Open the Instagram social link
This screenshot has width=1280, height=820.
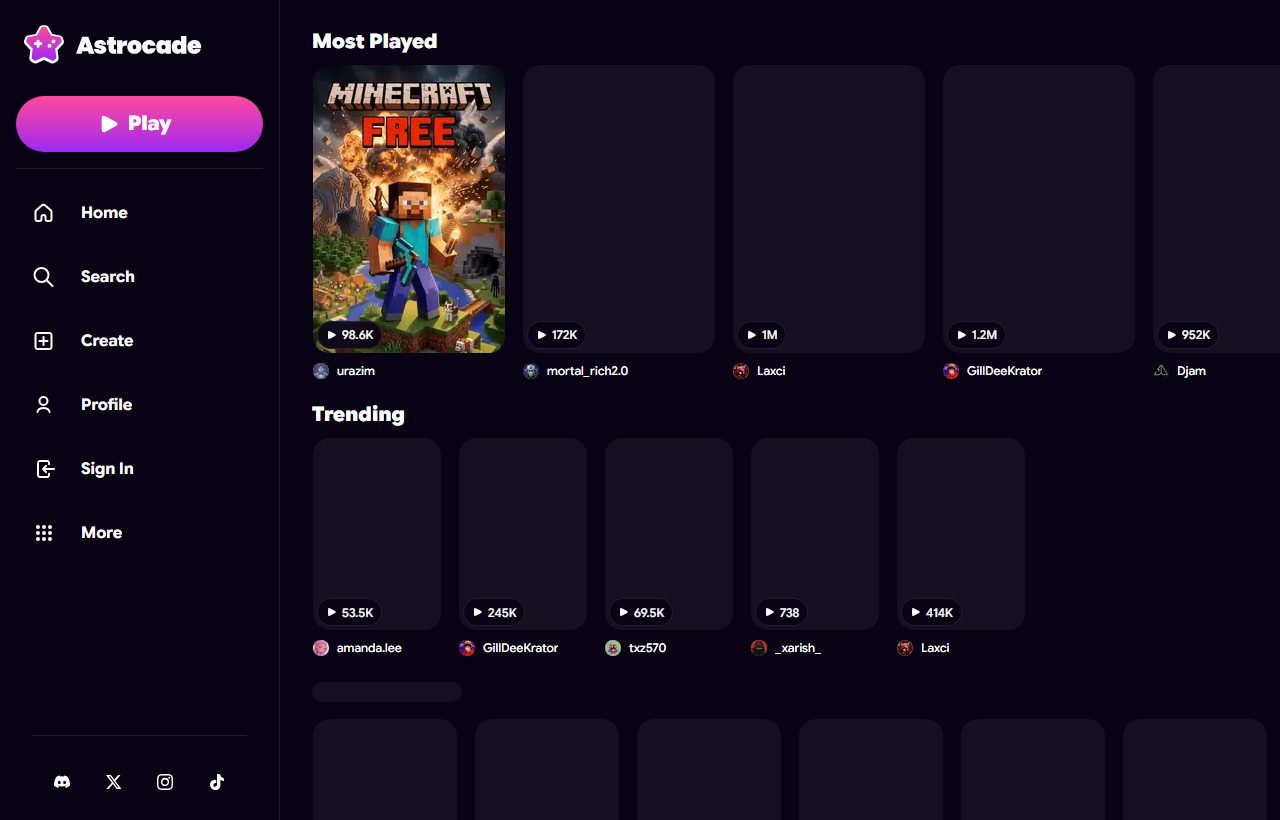[x=165, y=782]
